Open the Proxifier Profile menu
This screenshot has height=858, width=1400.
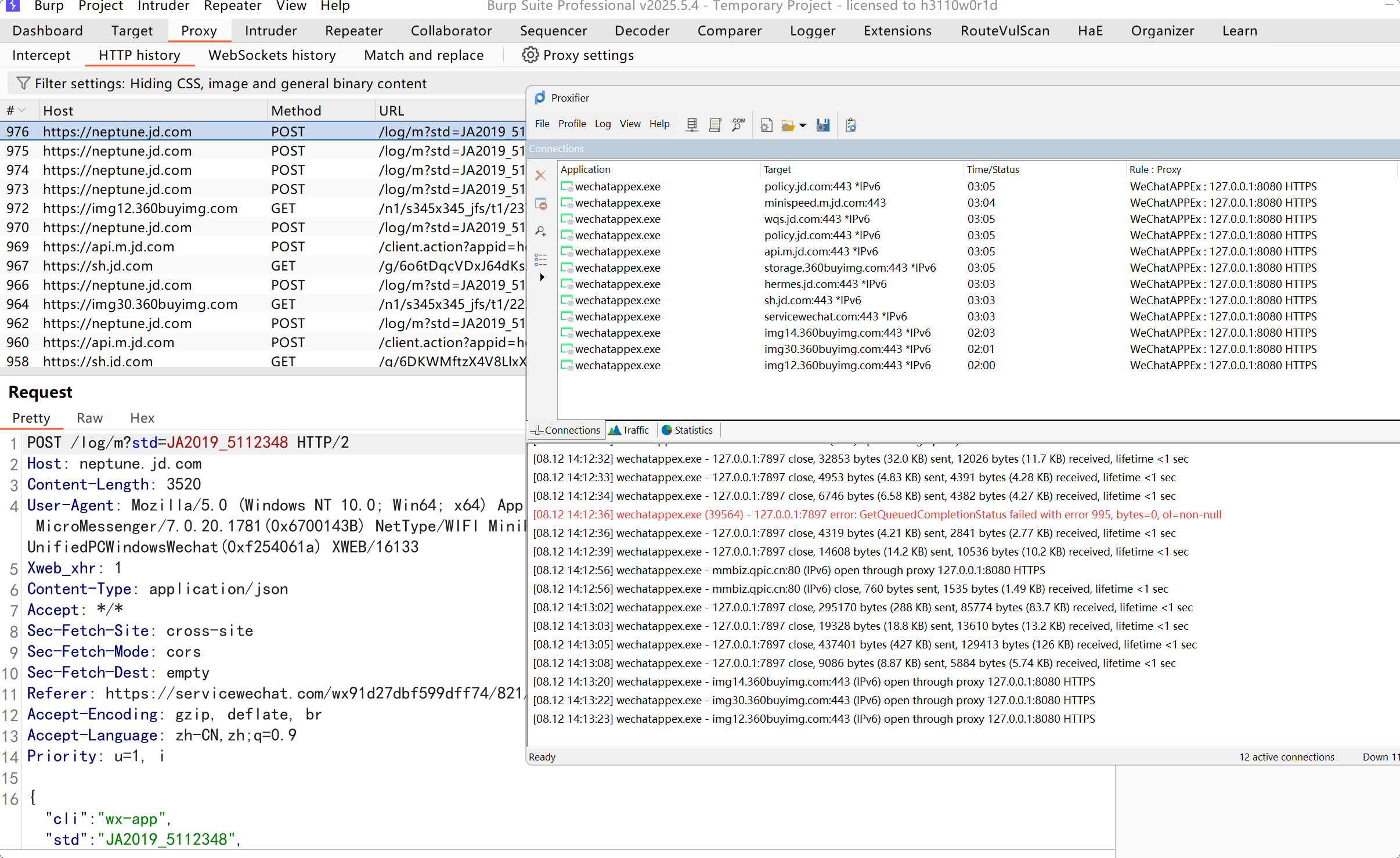[571, 124]
